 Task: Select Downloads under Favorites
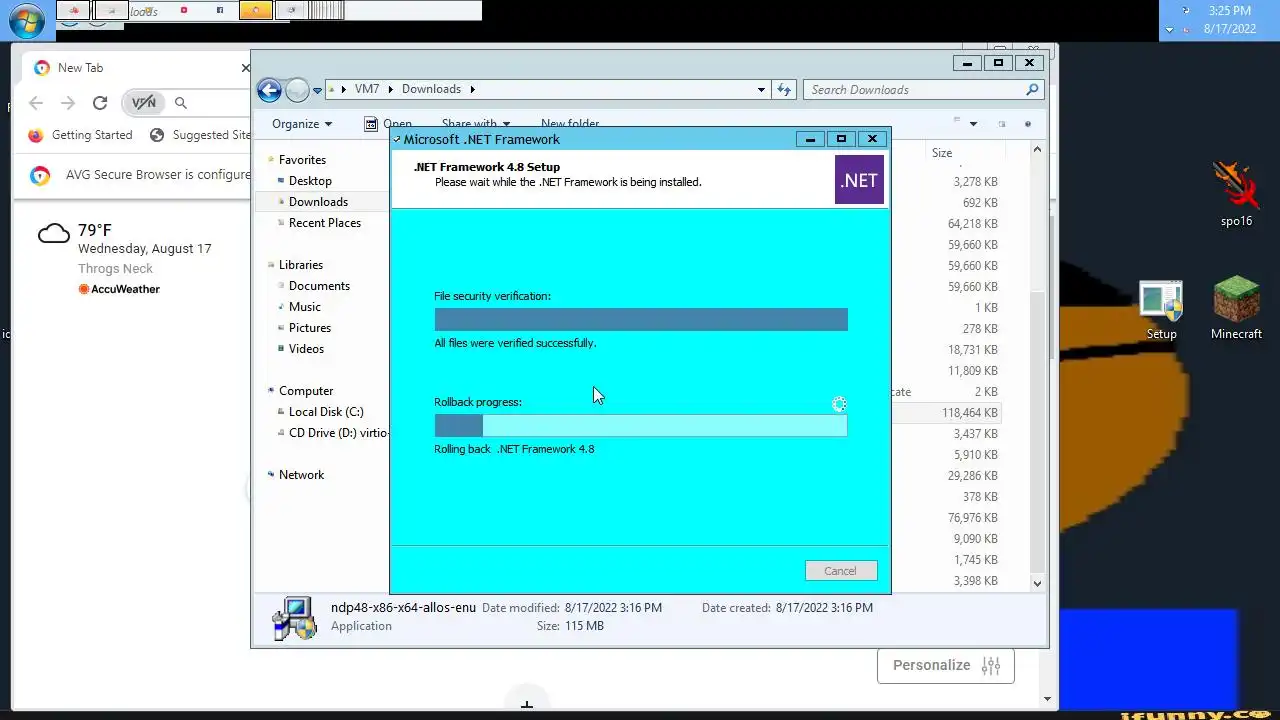(x=318, y=202)
